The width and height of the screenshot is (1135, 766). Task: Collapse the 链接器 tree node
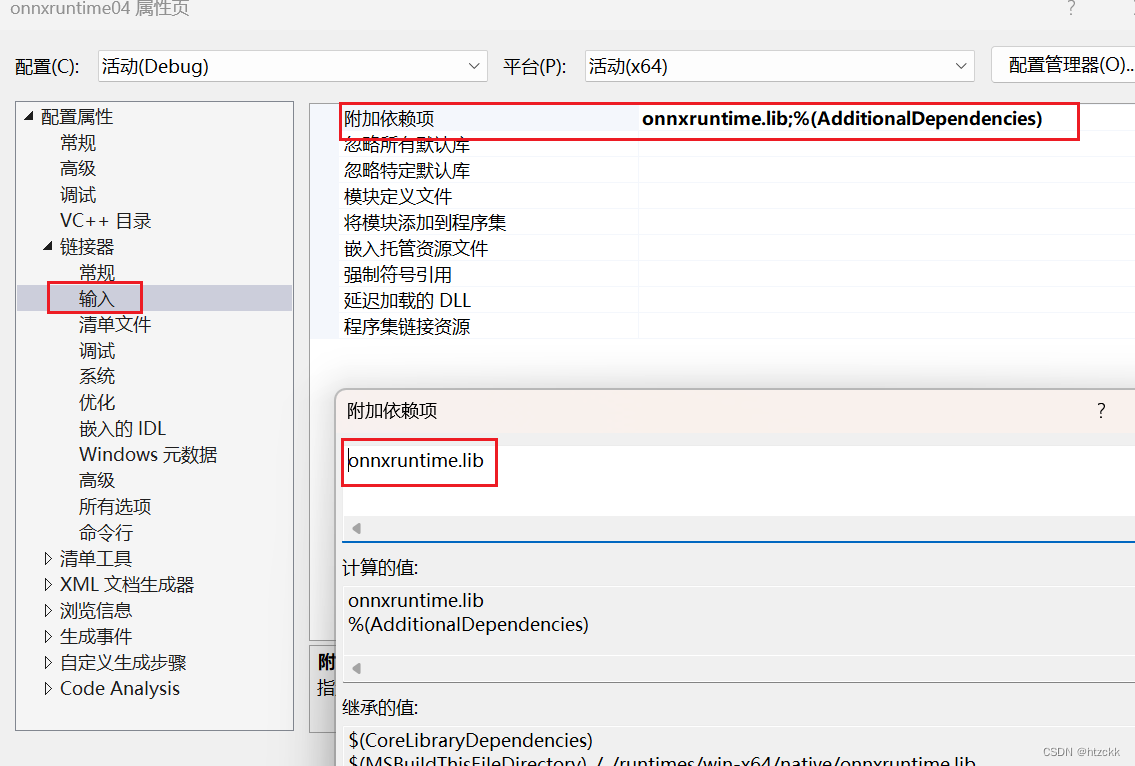click(x=48, y=245)
